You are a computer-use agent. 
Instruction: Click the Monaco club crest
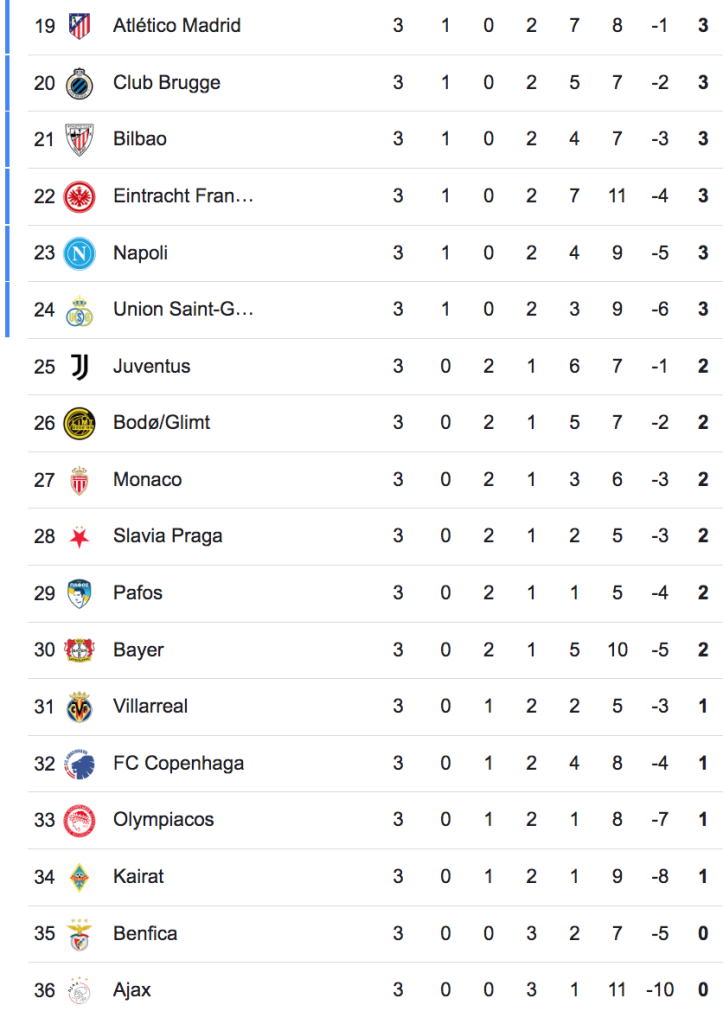79,480
